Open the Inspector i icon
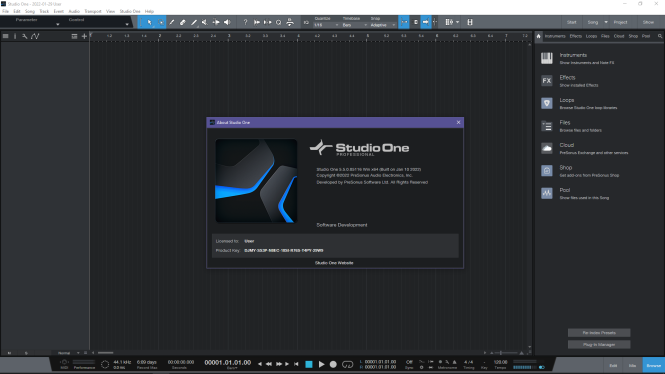Image resolution: width=665 pixels, height=374 pixels. 15,36
